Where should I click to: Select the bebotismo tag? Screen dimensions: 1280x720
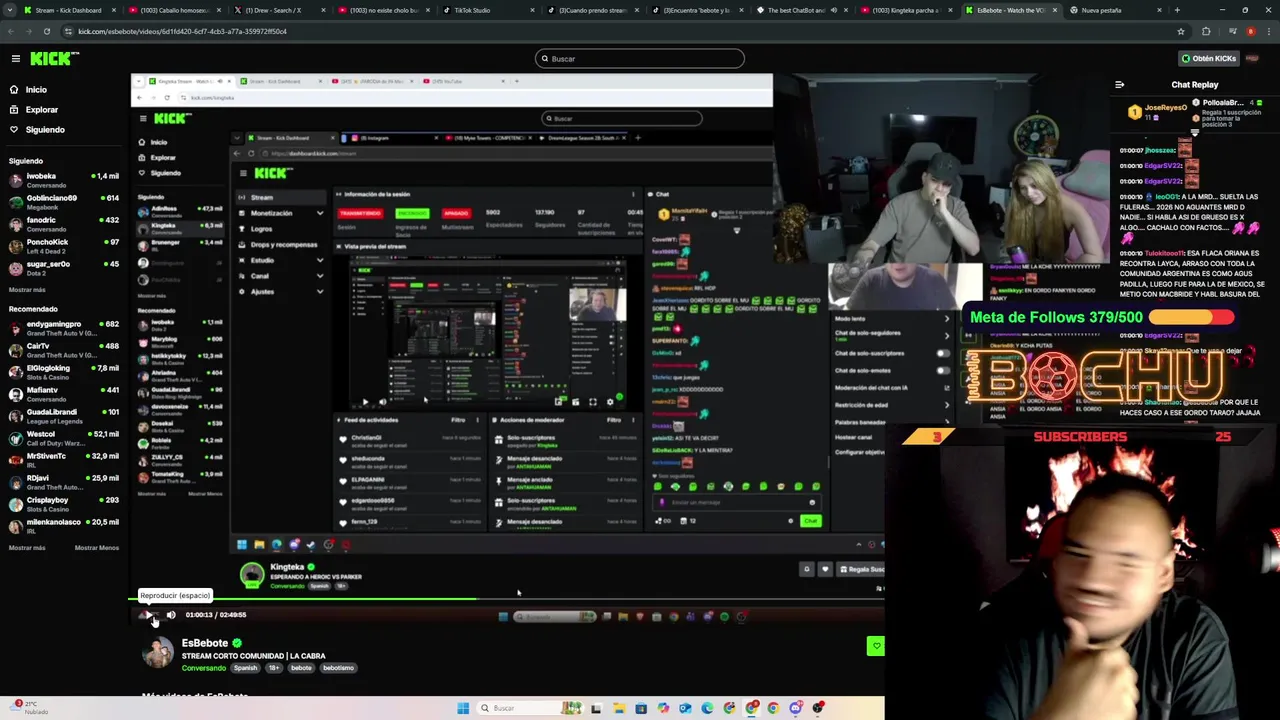point(338,668)
